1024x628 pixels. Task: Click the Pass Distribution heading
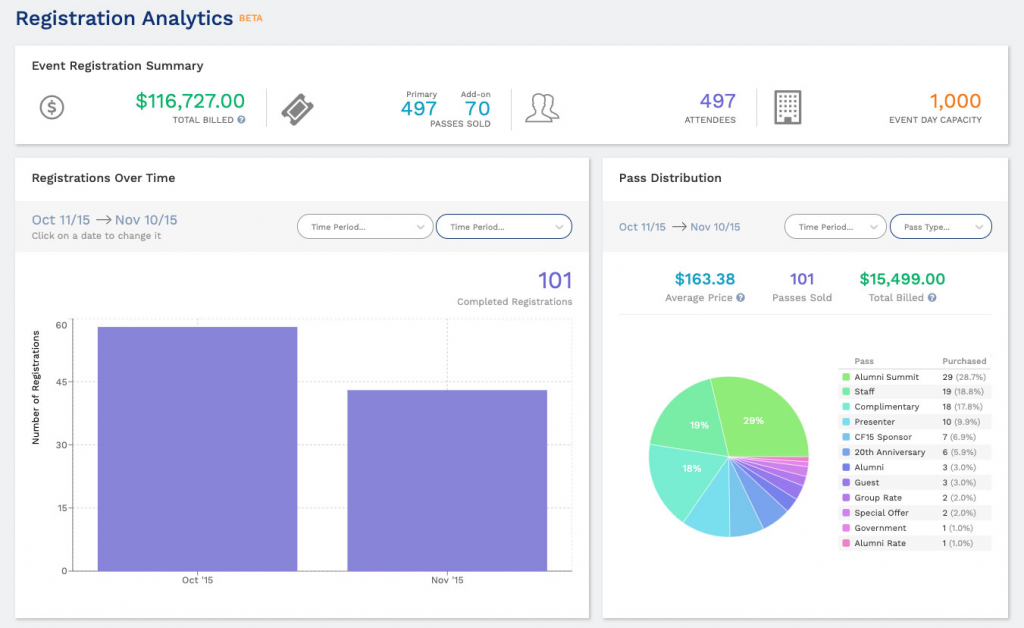pos(670,178)
